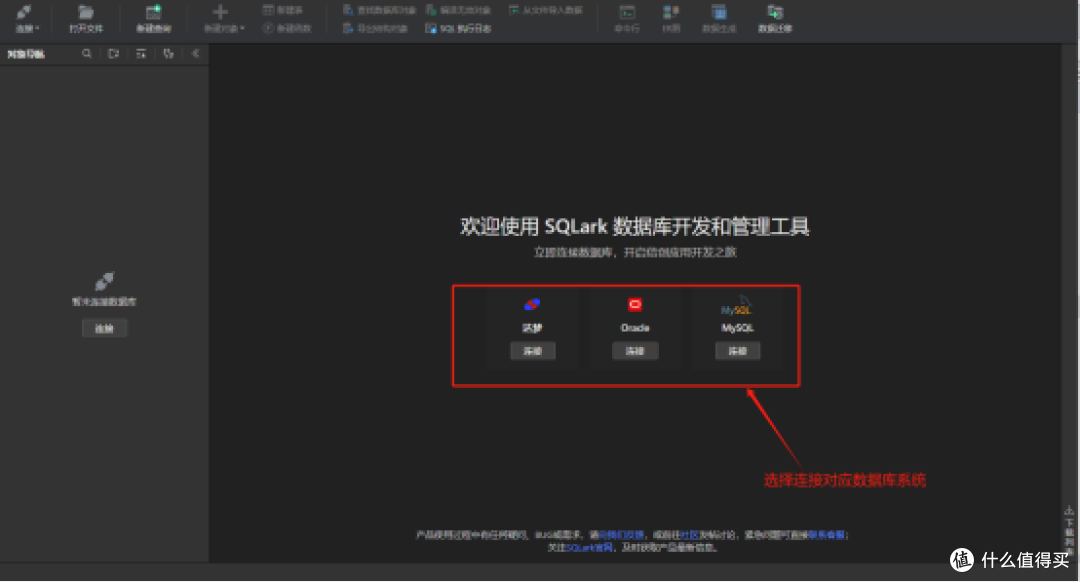Open the 社区 community link
The image size is (1080, 583).
tap(689, 535)
